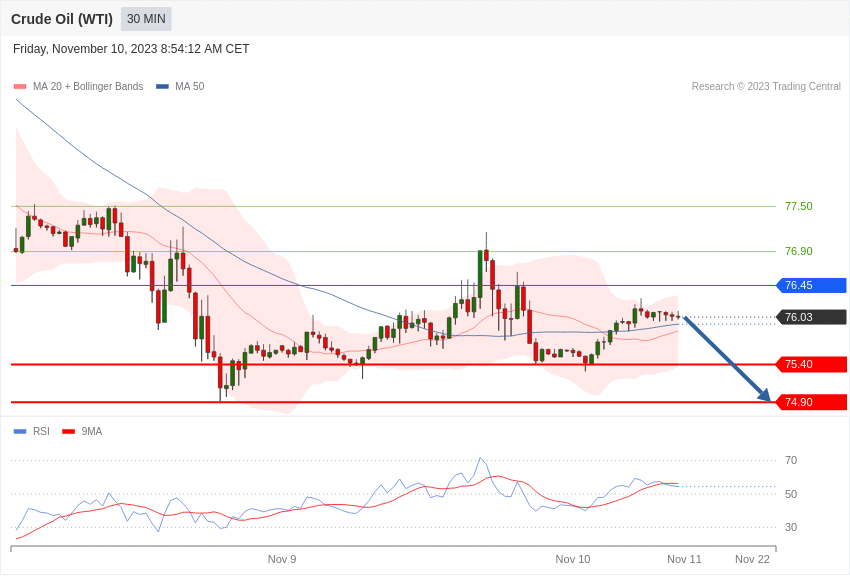Click the Crude Oil (WTI) title
This screenshot has width=850, height=576.
pyautogui.click(x=62, y=19)
